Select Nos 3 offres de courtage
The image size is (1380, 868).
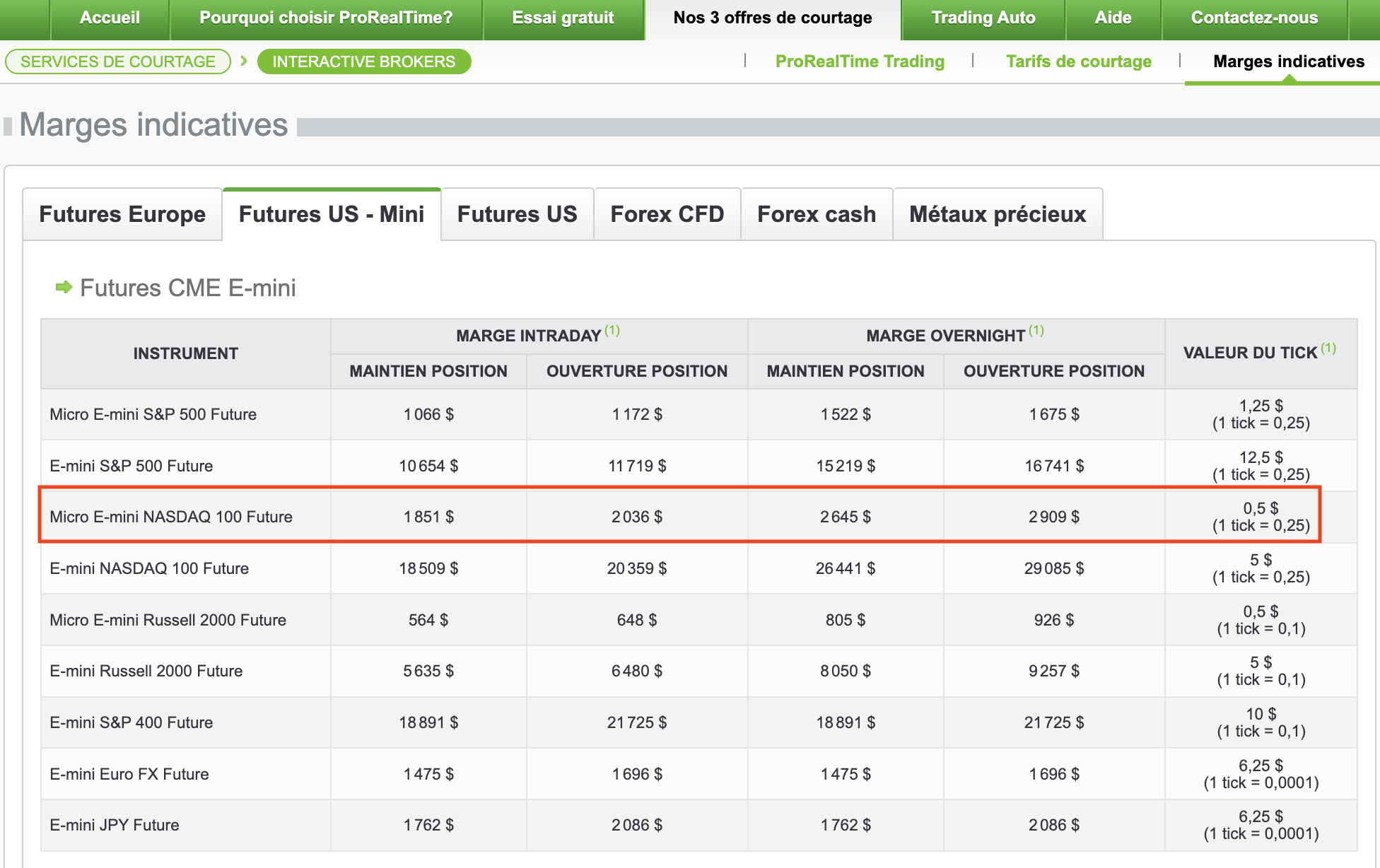click(772, 18)
